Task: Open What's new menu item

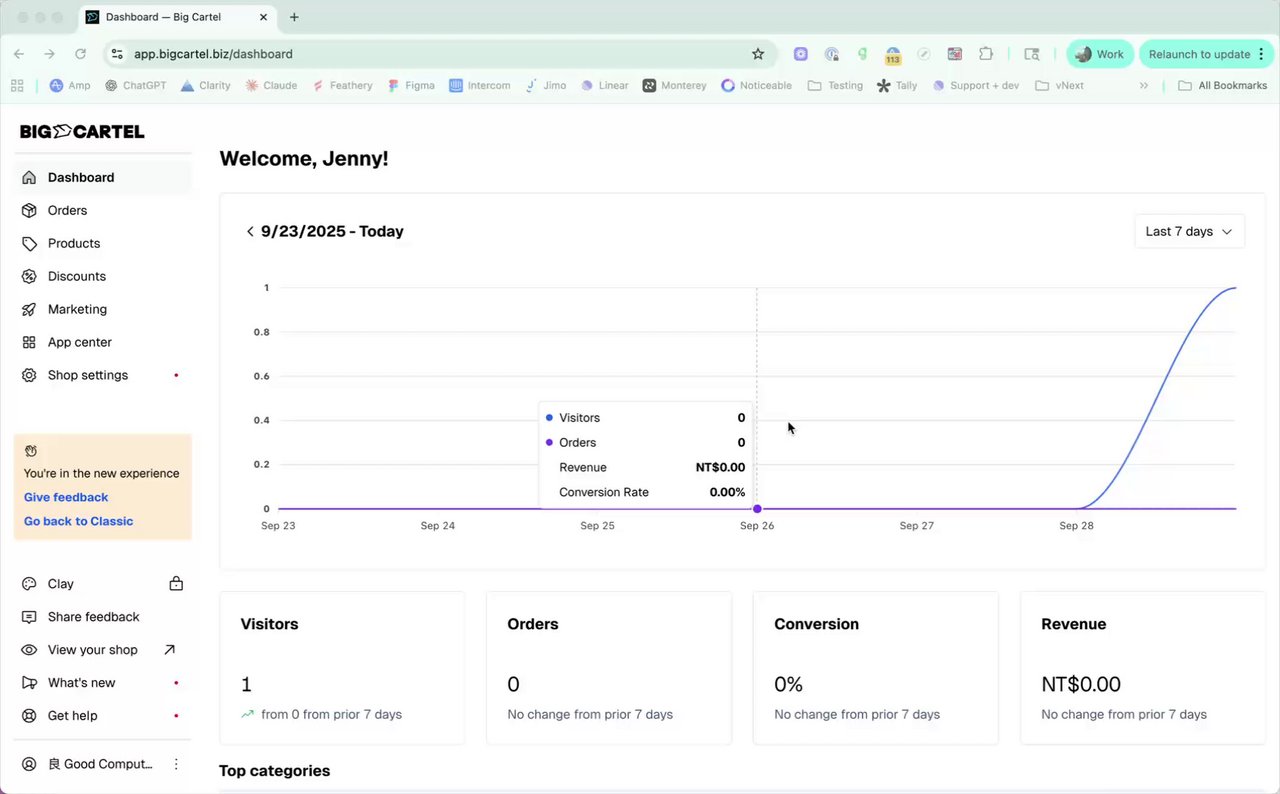Action: point(82,683)
